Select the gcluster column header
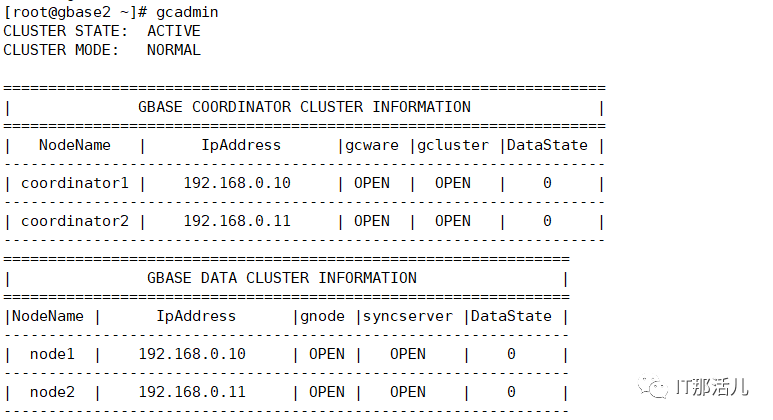 (453, 145)
